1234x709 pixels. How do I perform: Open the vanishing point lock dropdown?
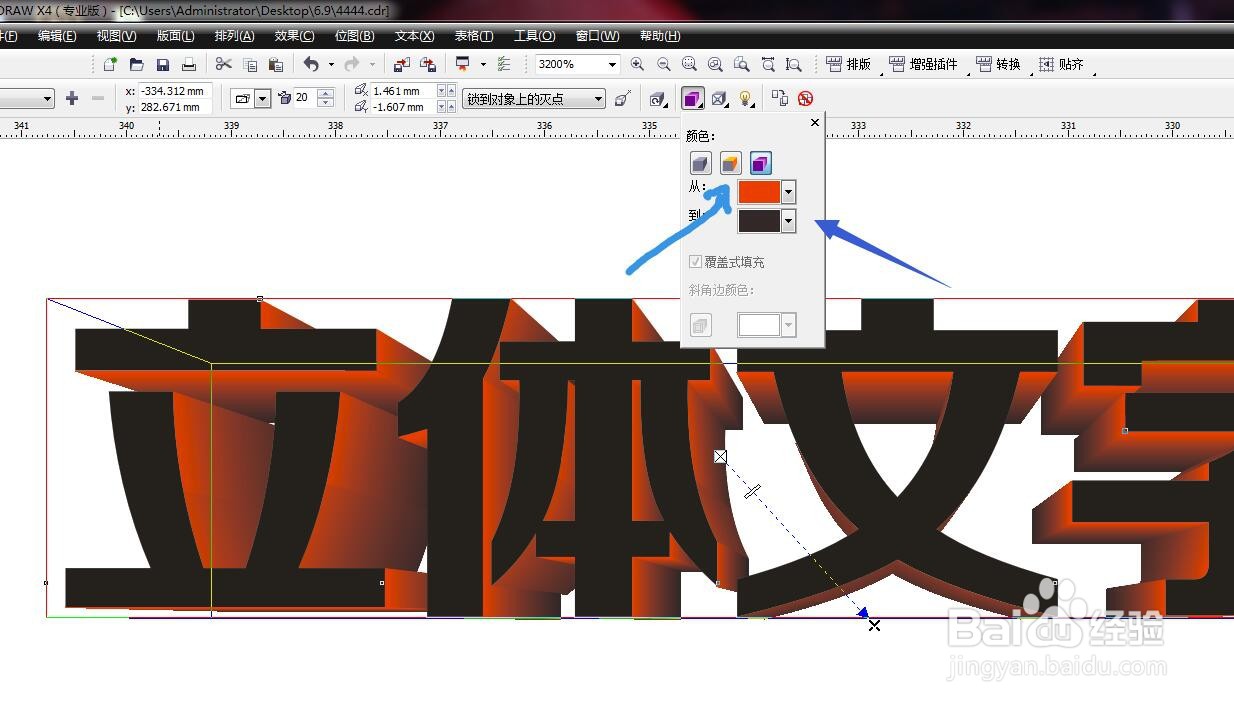point(598,98)
